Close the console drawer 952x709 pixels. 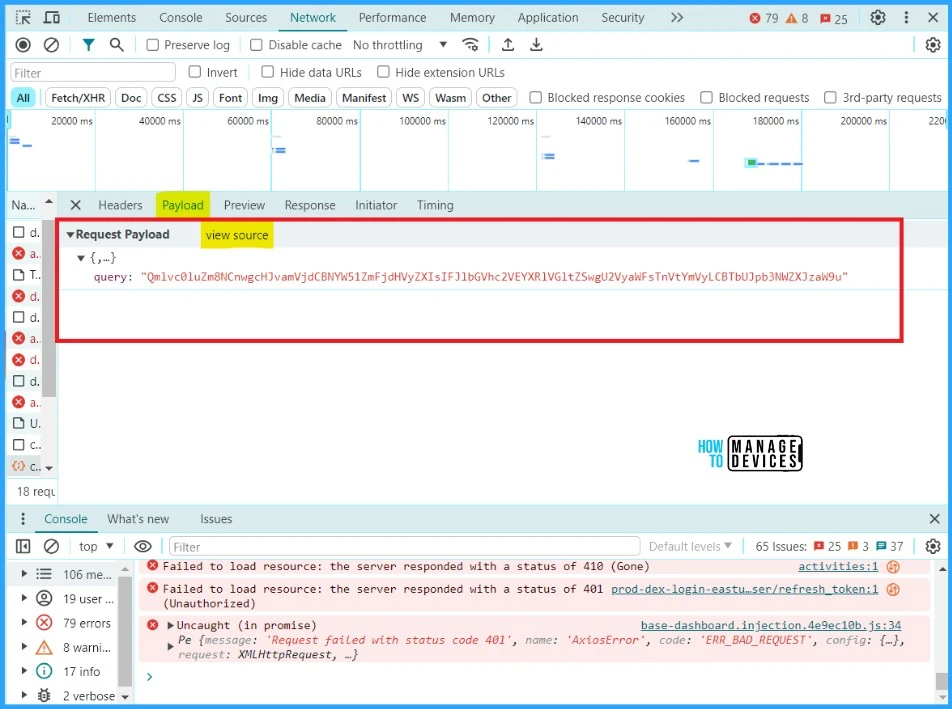pyautogui.click(x=934, y=519)
